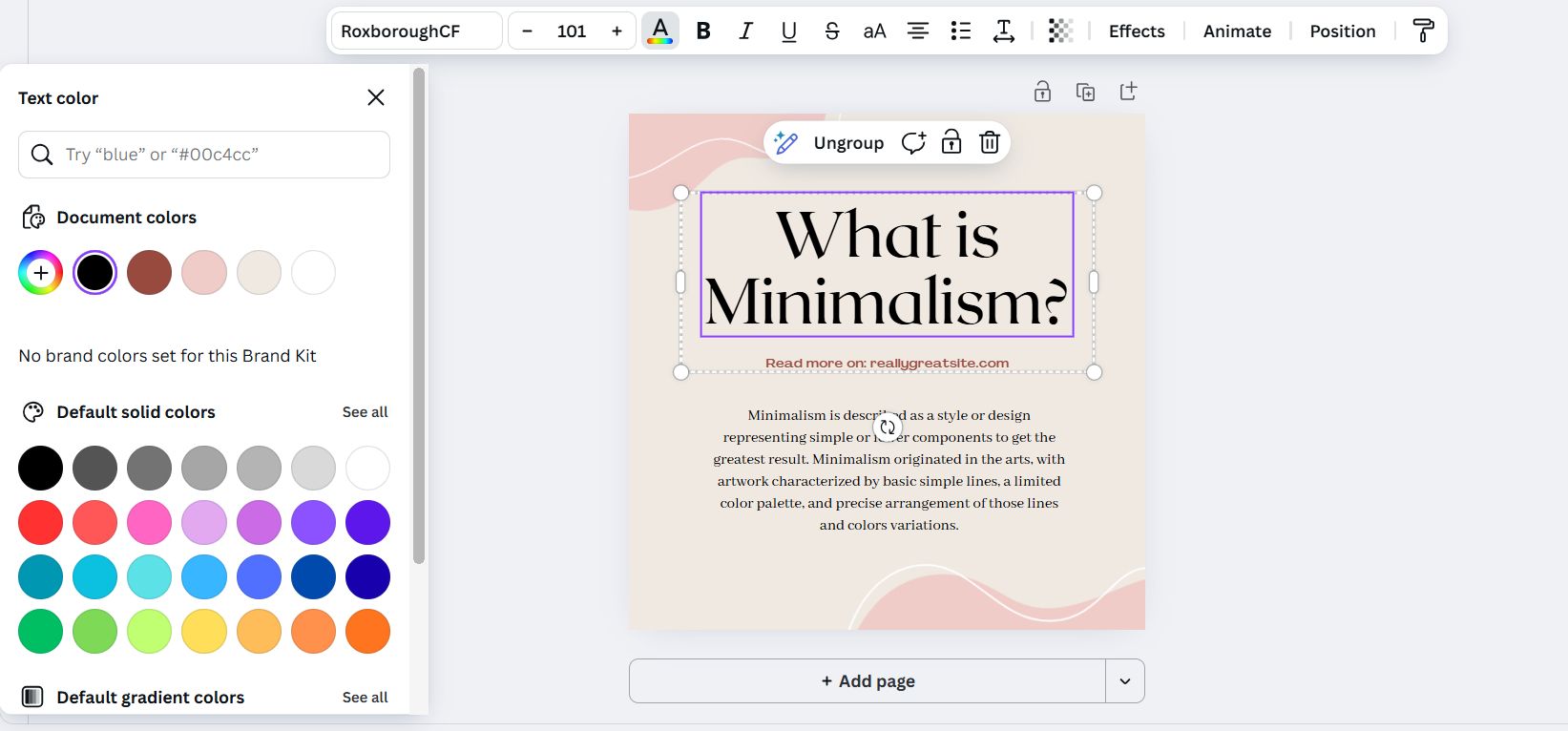
Task: Open the transparency checkerboard icon
Action: point(1060,31)
